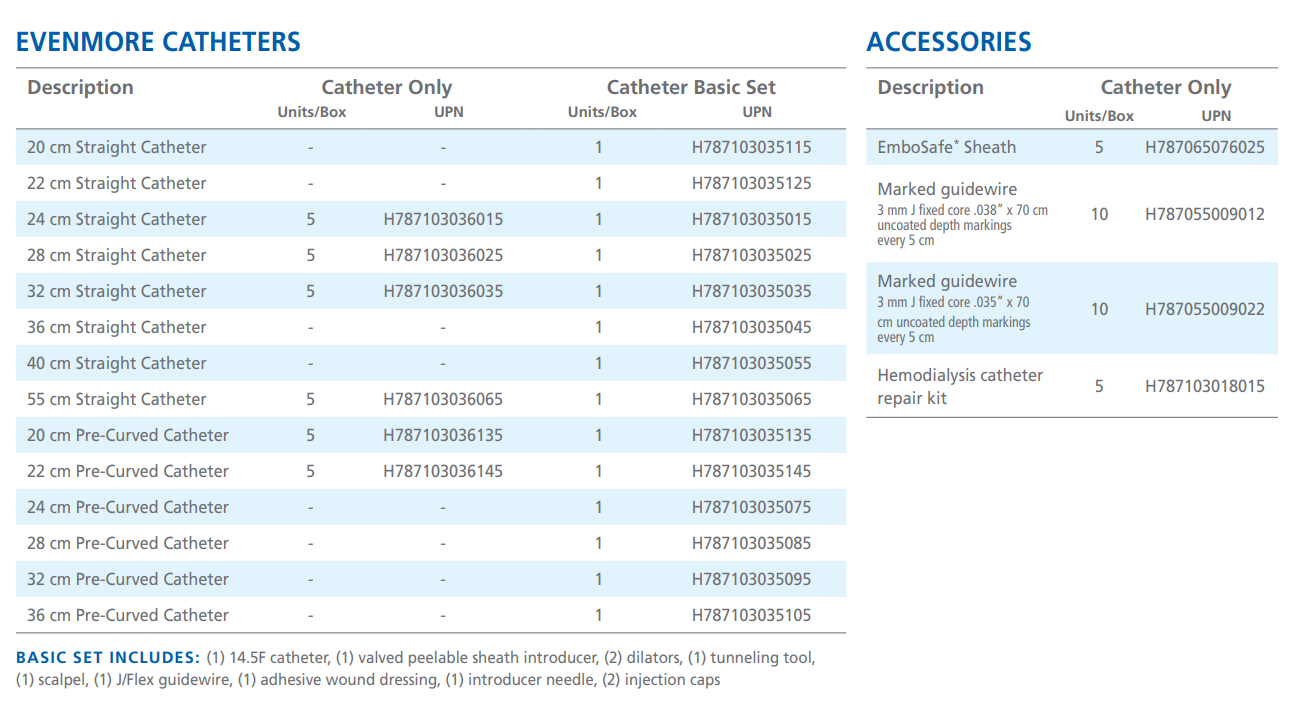Click UPN H787103036145 catheter-only code
This screenshot has width=1290, height=704.
click(x=443, y=471)
